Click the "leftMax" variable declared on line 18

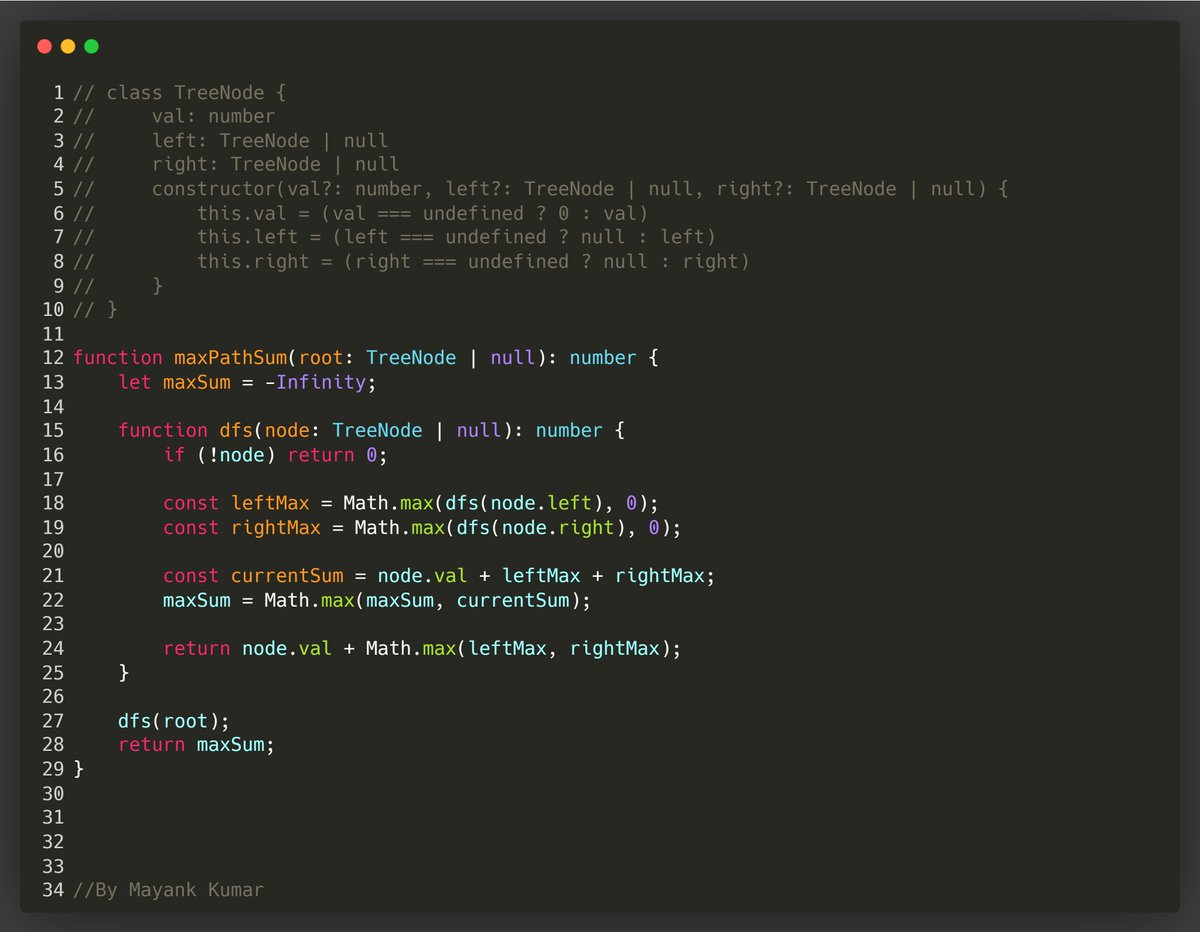tap(270, 503)
